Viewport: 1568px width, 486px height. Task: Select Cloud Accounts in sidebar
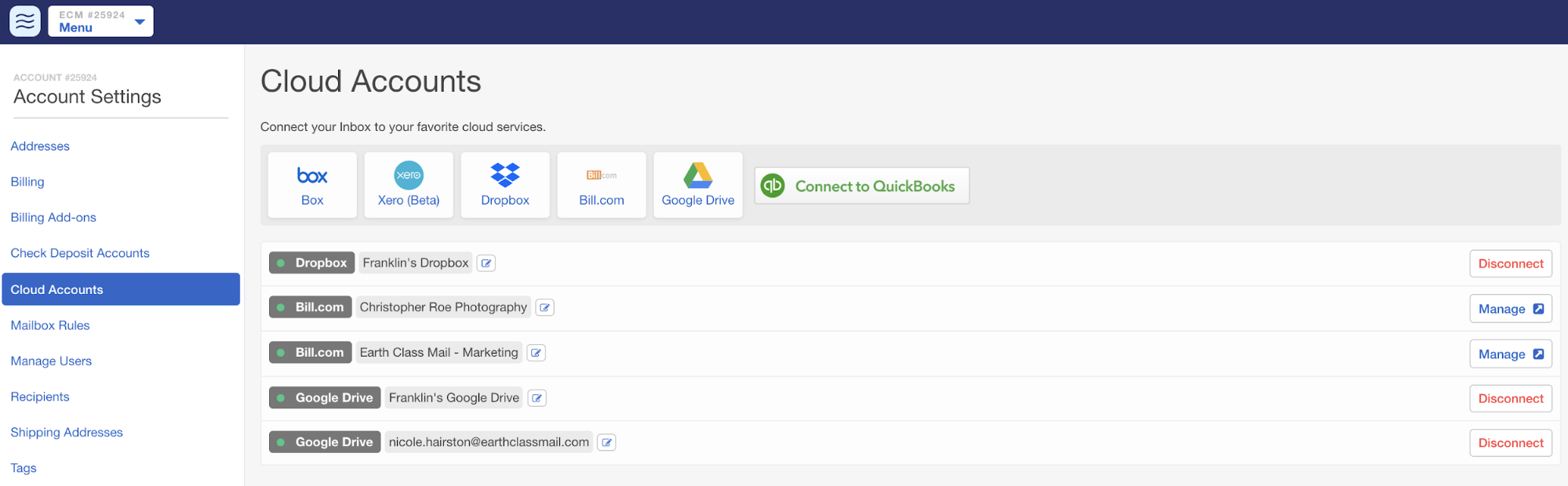pos(121,289)
